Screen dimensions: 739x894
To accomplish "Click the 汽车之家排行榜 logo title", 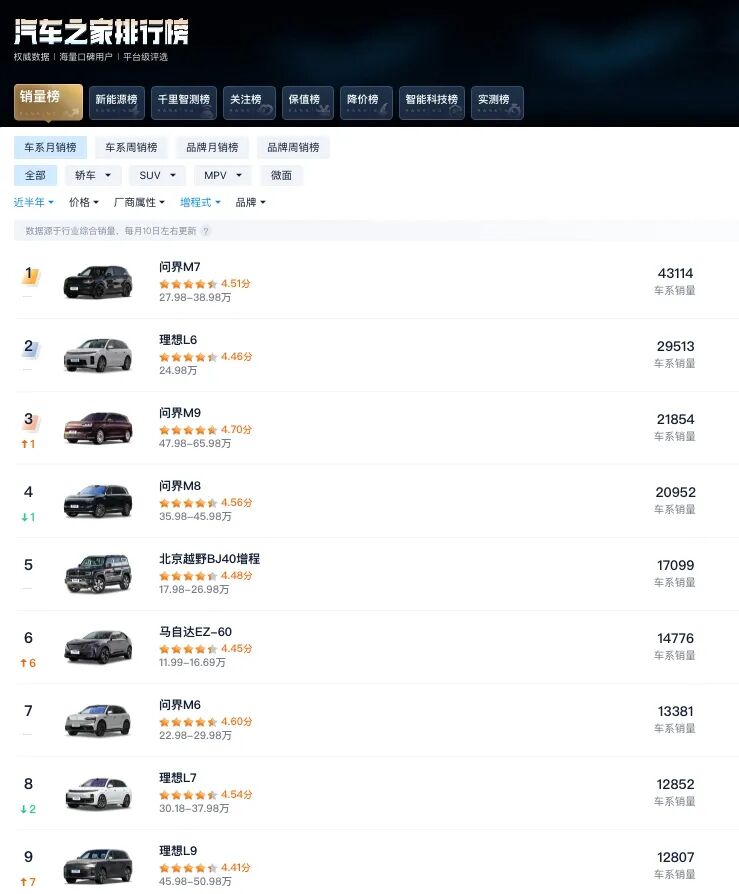I will pos(101,32).
